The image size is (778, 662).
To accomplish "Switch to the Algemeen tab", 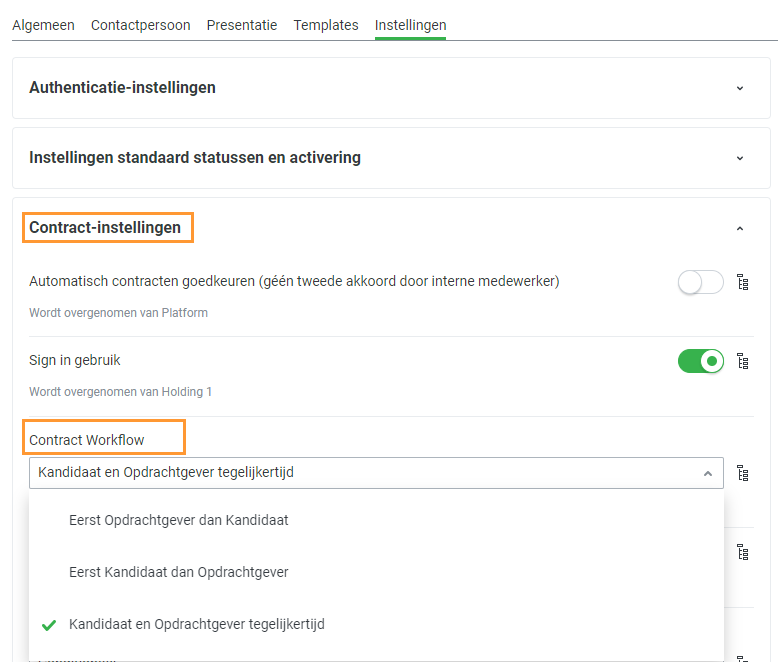I will click(x=43, y=25).
